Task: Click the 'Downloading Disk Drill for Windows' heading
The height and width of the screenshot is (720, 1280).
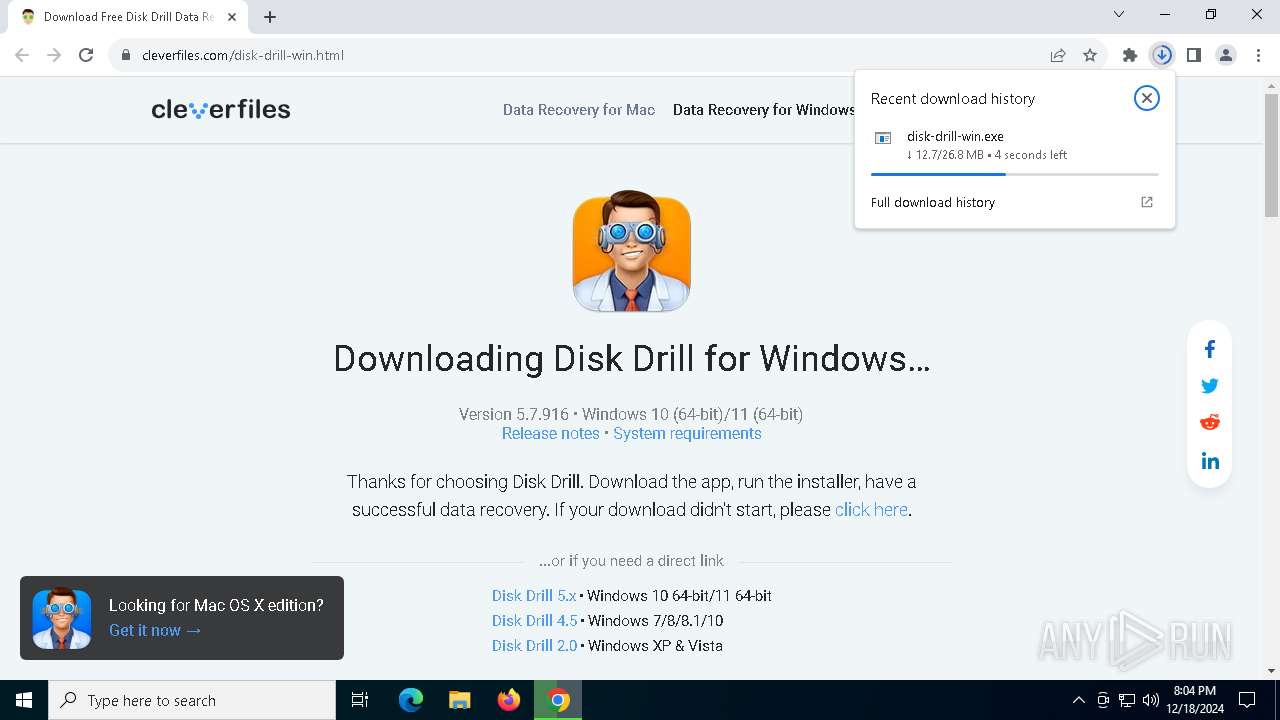Action: (x=631, y=358)
